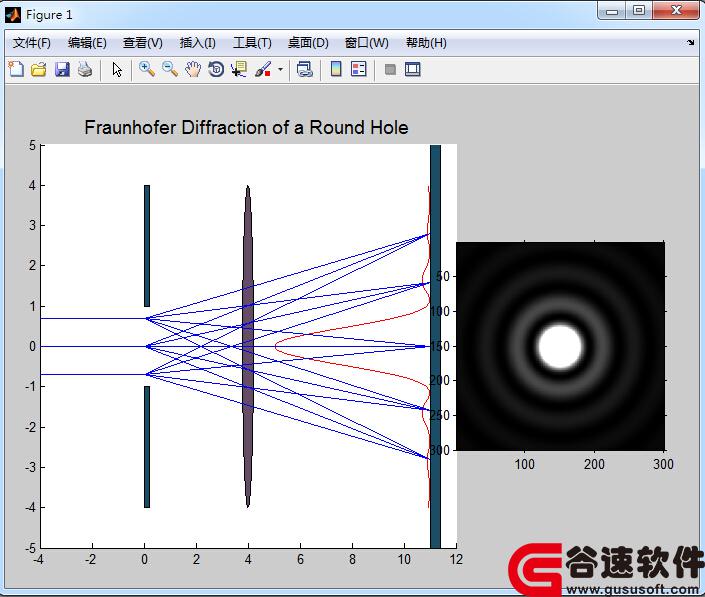Show plot tools and dock figure icon
Screen dimensions: 705x597
point(412,69)
